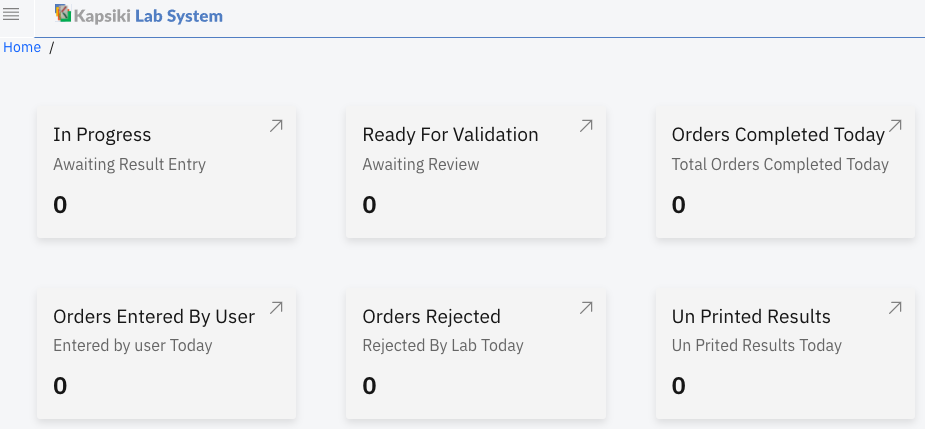The height and width of the screenshot is (429, 925).
Task: Select the Ready For Validation heading
Action: coord(450,135)
